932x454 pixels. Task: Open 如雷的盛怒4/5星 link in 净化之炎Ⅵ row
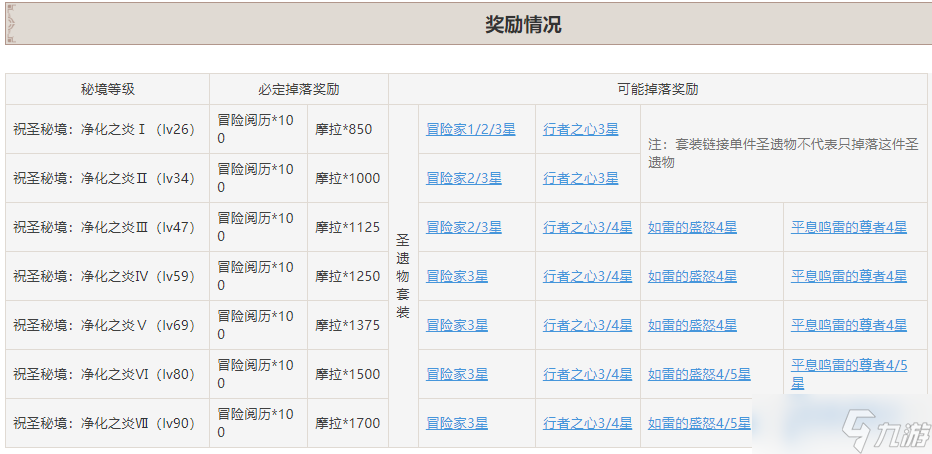[699, 374]
